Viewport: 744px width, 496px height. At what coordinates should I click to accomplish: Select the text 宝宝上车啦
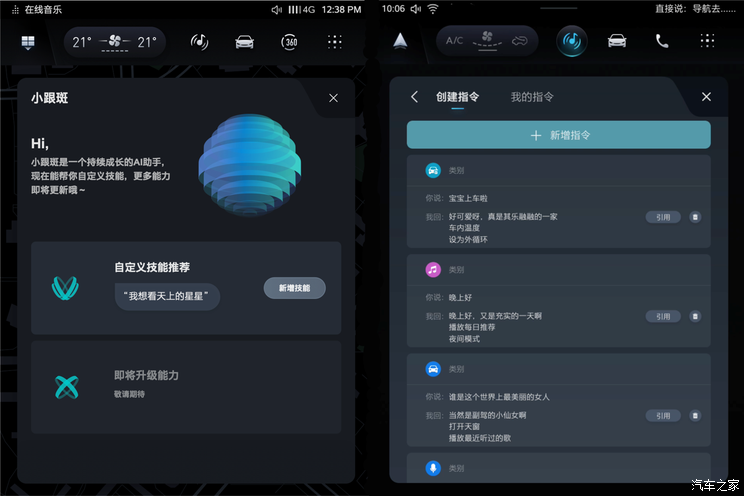468,198
